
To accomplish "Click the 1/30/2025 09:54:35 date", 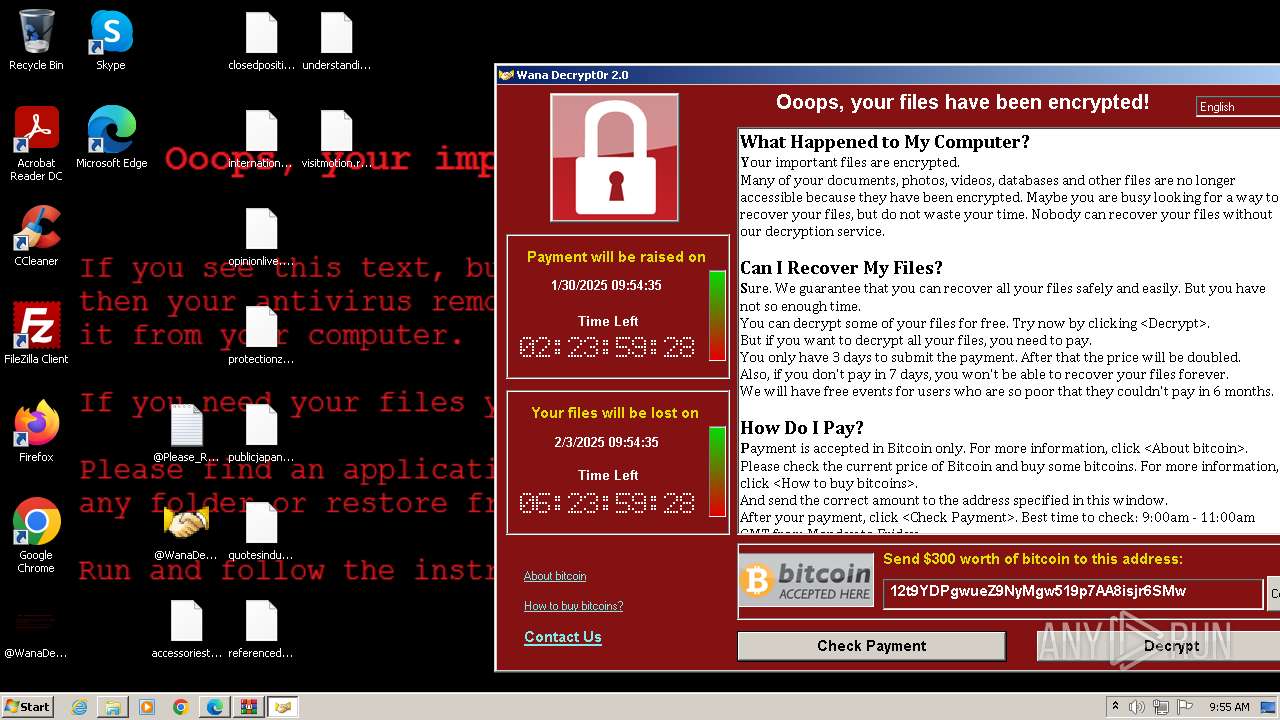I will pos(606,286).
